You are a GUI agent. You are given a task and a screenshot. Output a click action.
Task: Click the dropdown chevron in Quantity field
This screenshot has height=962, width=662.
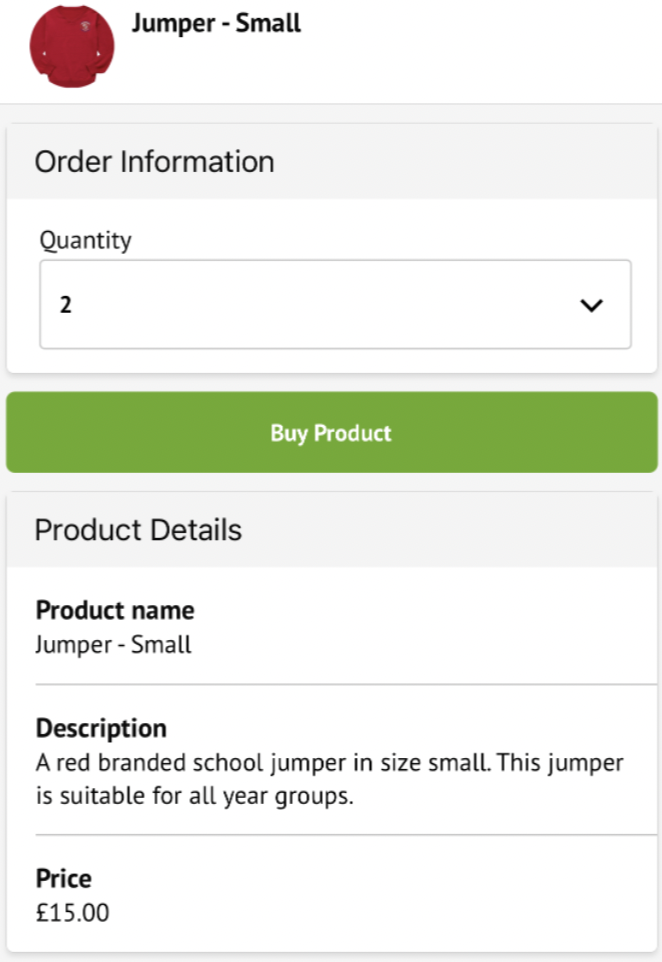(592, 306)
